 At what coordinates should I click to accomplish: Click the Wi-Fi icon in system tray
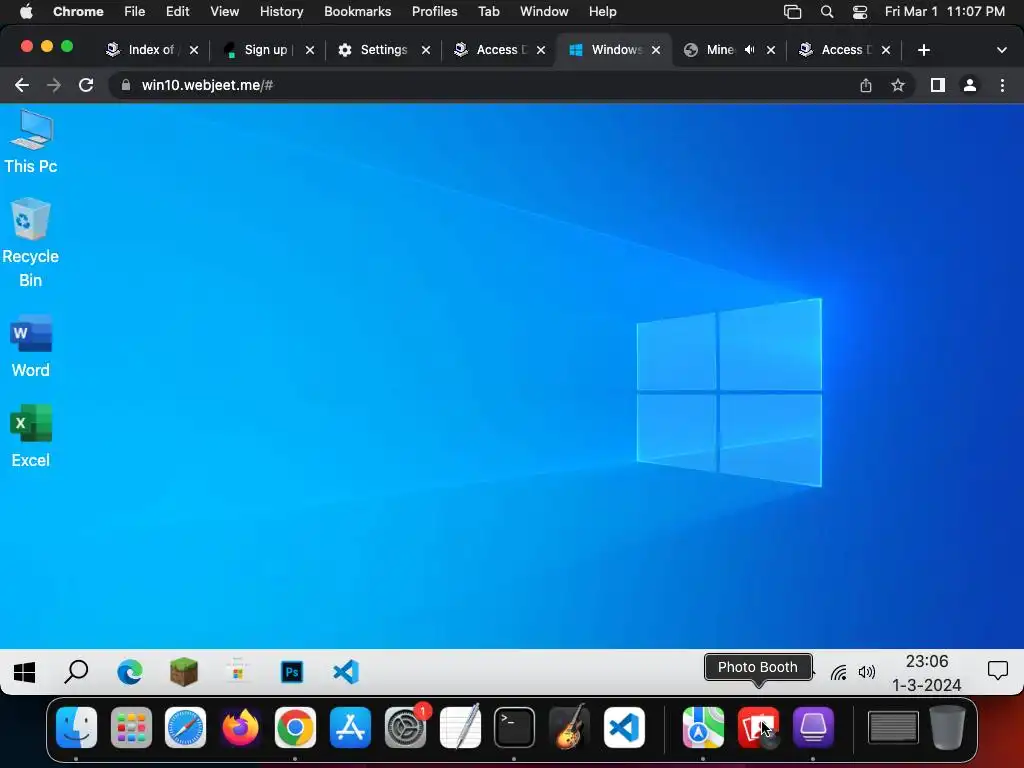point(839,672)
